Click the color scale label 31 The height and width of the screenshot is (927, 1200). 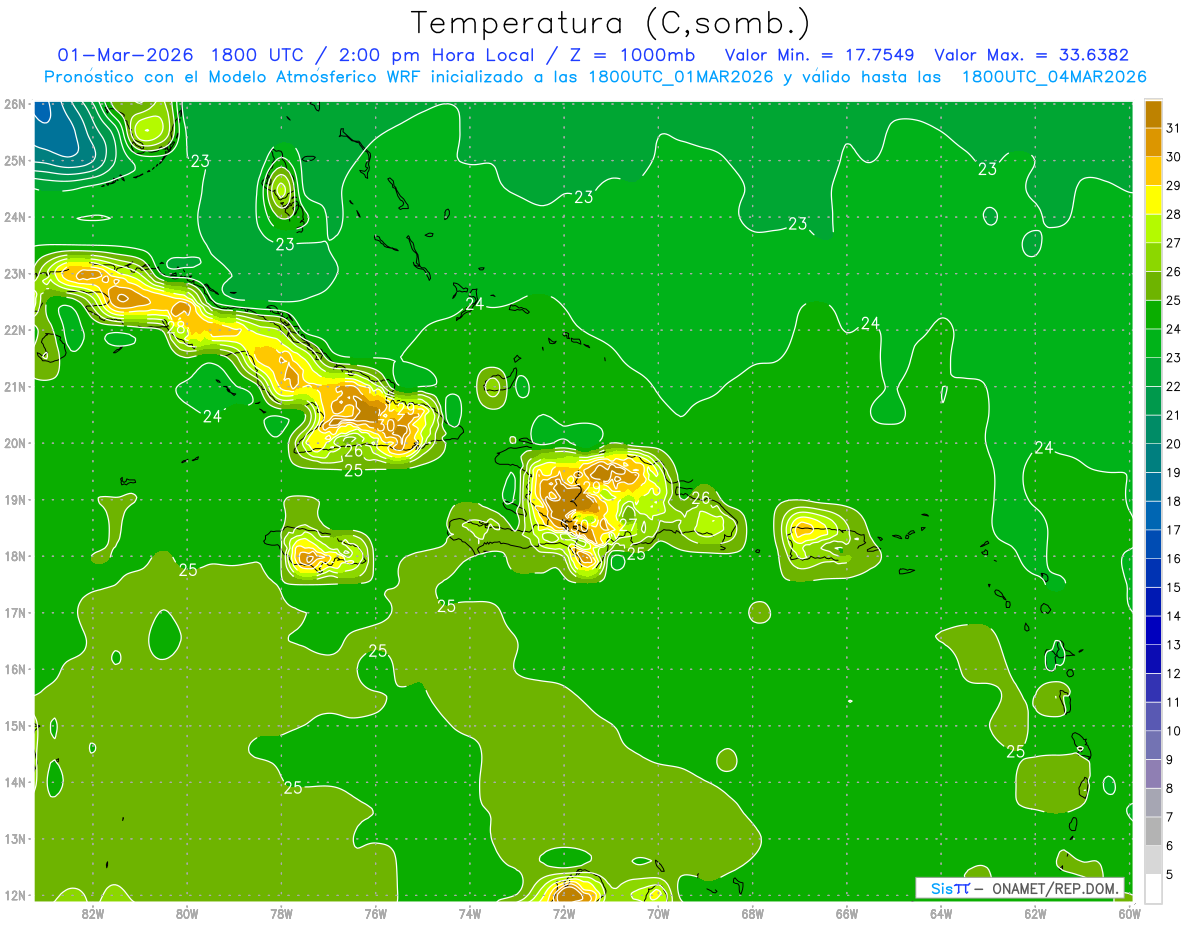click(x=1174, y=127)
